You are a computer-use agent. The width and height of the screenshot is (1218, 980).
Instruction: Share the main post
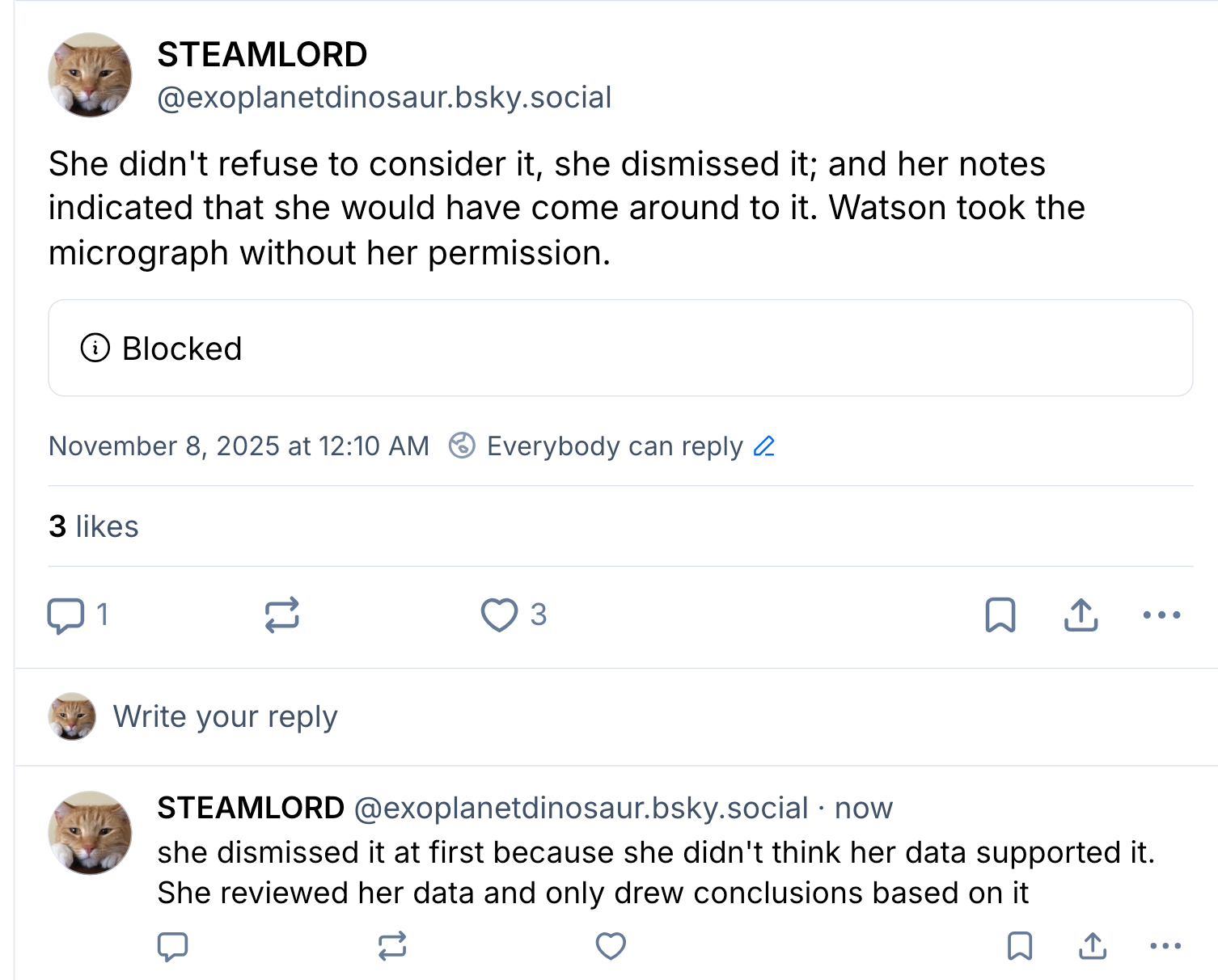pyautogui.click(x=1081, y=615)
